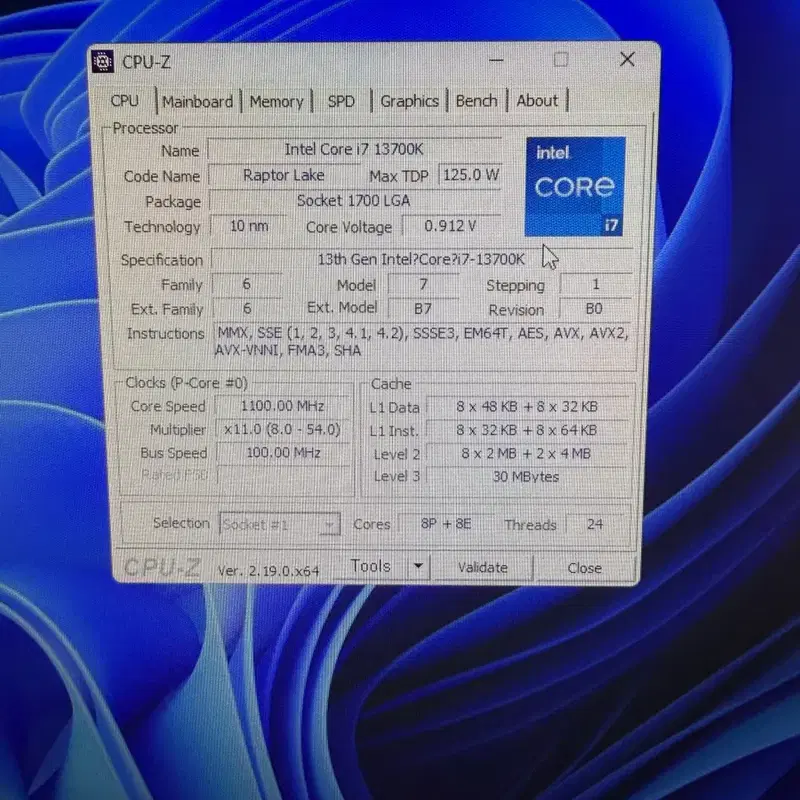Screen dimensions: 800x800
Task: Click the Instructions list starting with MMX
Action: click(422, 342)
